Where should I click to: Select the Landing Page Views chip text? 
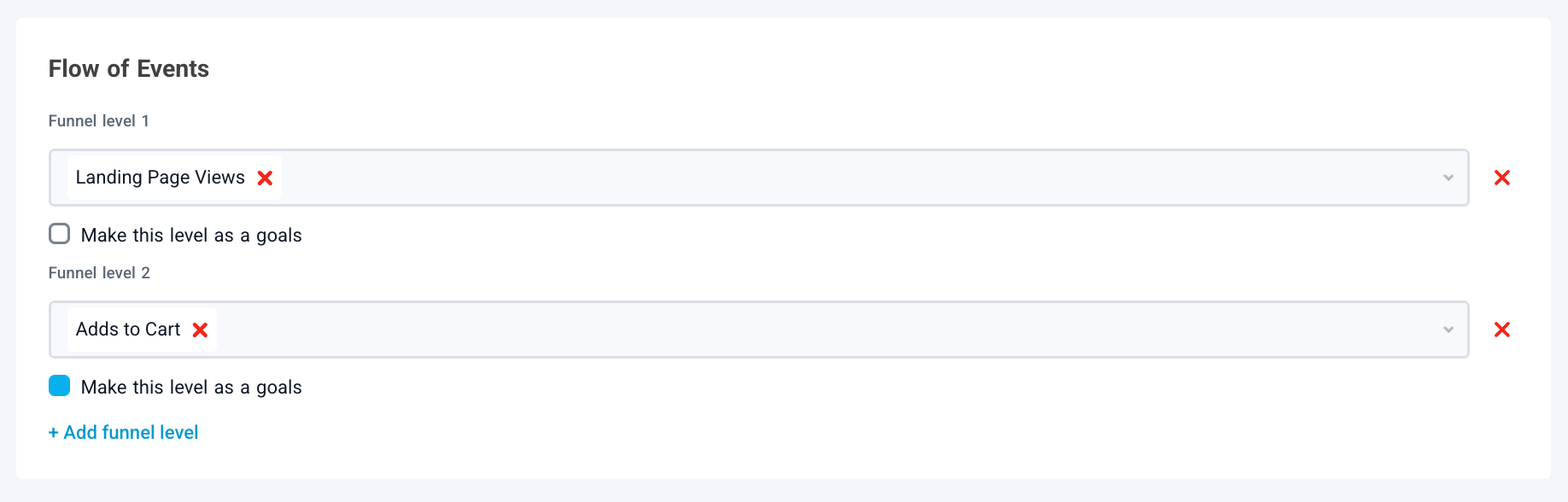coord(160,178)
